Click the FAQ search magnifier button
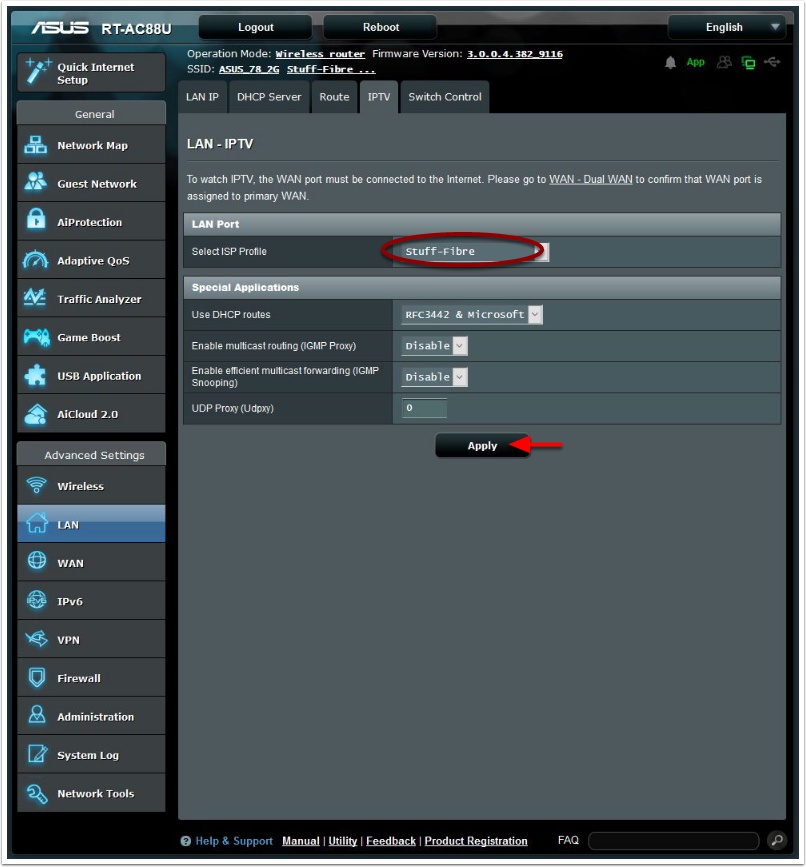806x867 pixels. (777, 840)
